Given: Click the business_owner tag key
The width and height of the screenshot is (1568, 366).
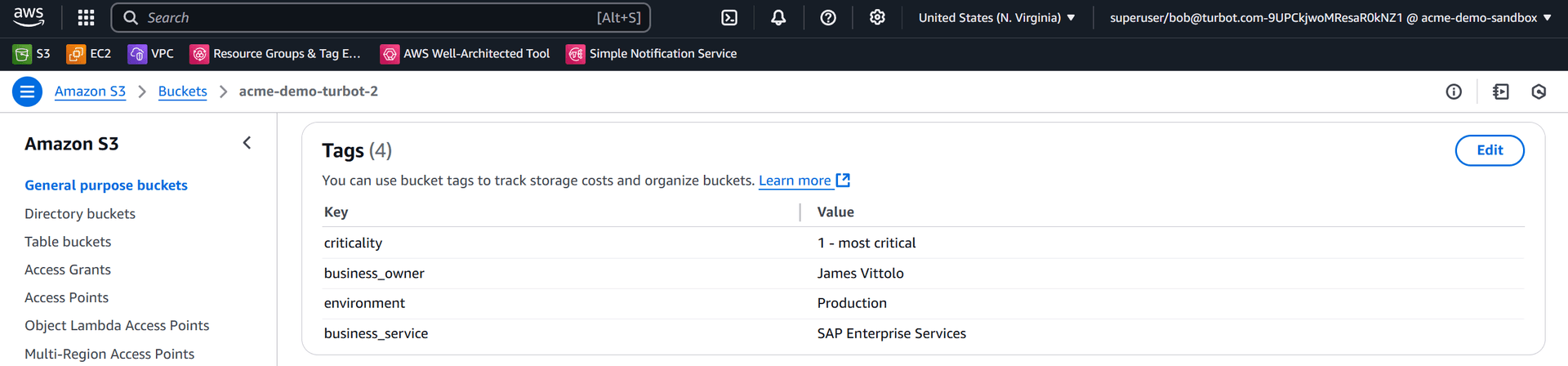Looking at the screenshot, I should tap(374, 274).
